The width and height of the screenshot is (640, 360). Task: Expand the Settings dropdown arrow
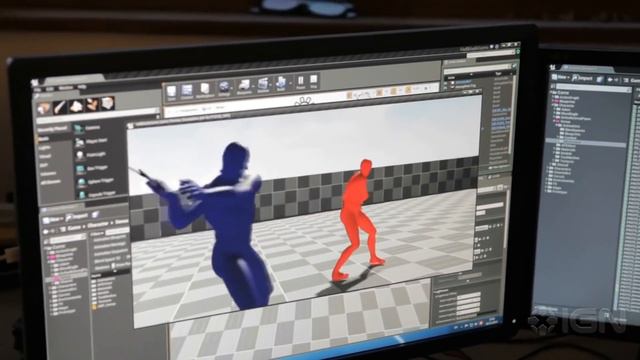(x=232, y=88)
